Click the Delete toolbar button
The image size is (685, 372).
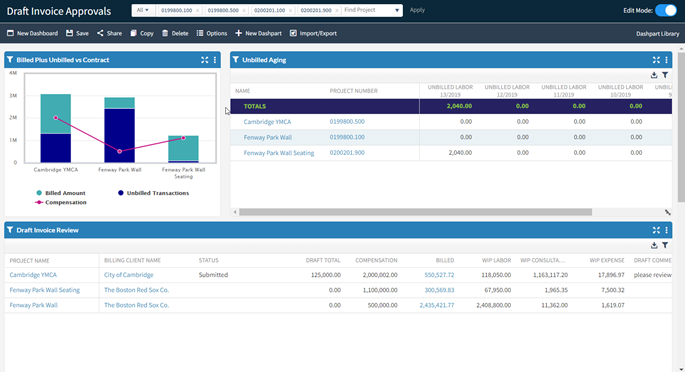pos(175,33)
